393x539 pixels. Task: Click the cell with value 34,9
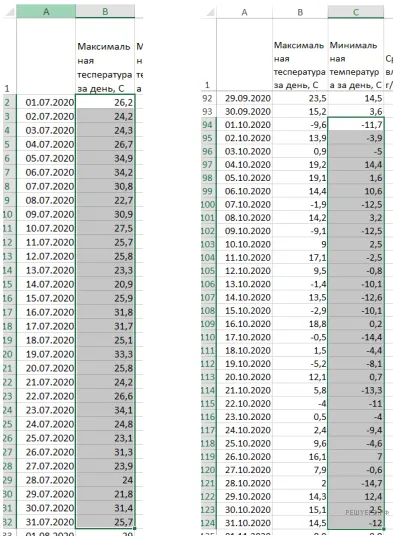pos(105,158)
